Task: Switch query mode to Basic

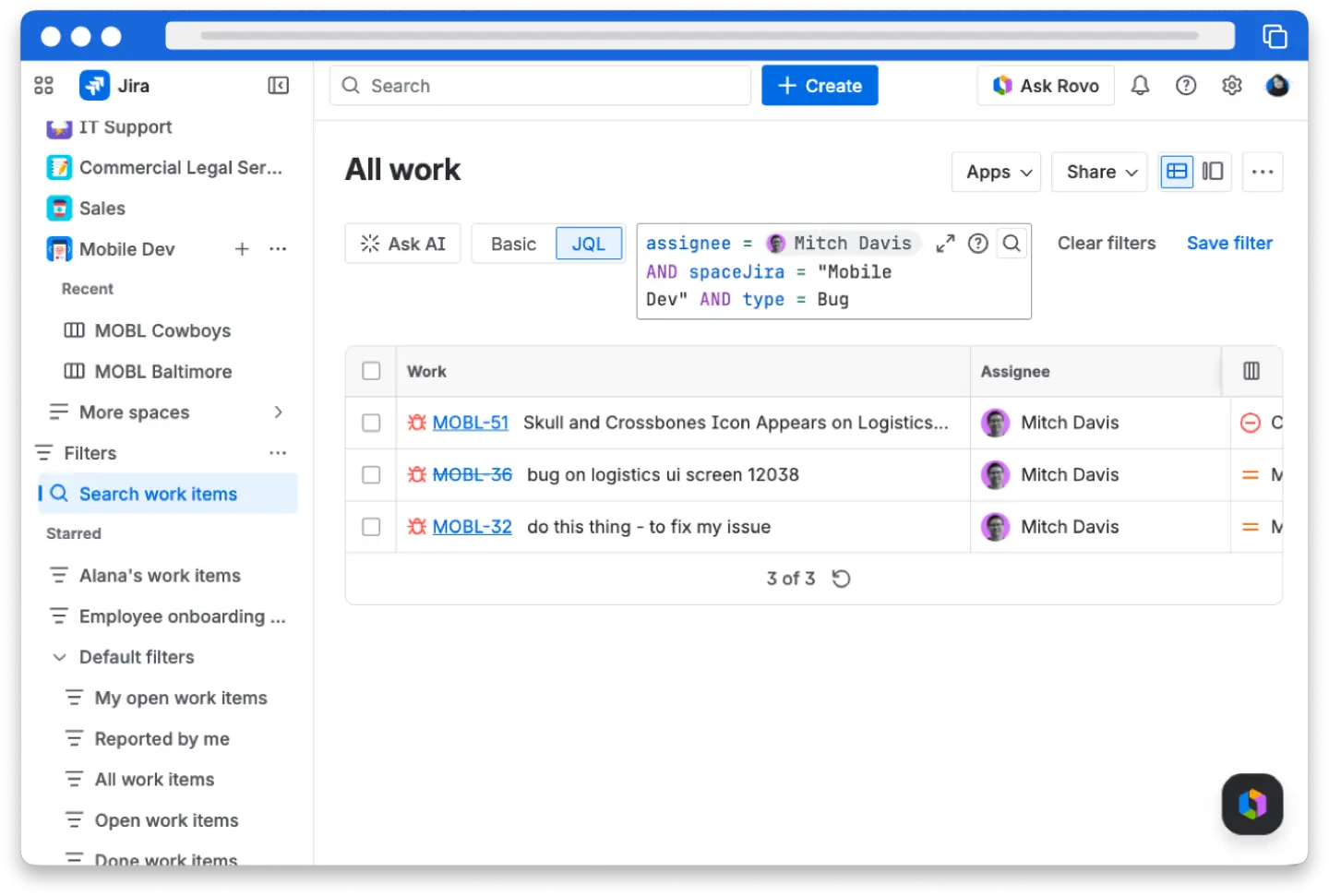Action: point(513,244)
